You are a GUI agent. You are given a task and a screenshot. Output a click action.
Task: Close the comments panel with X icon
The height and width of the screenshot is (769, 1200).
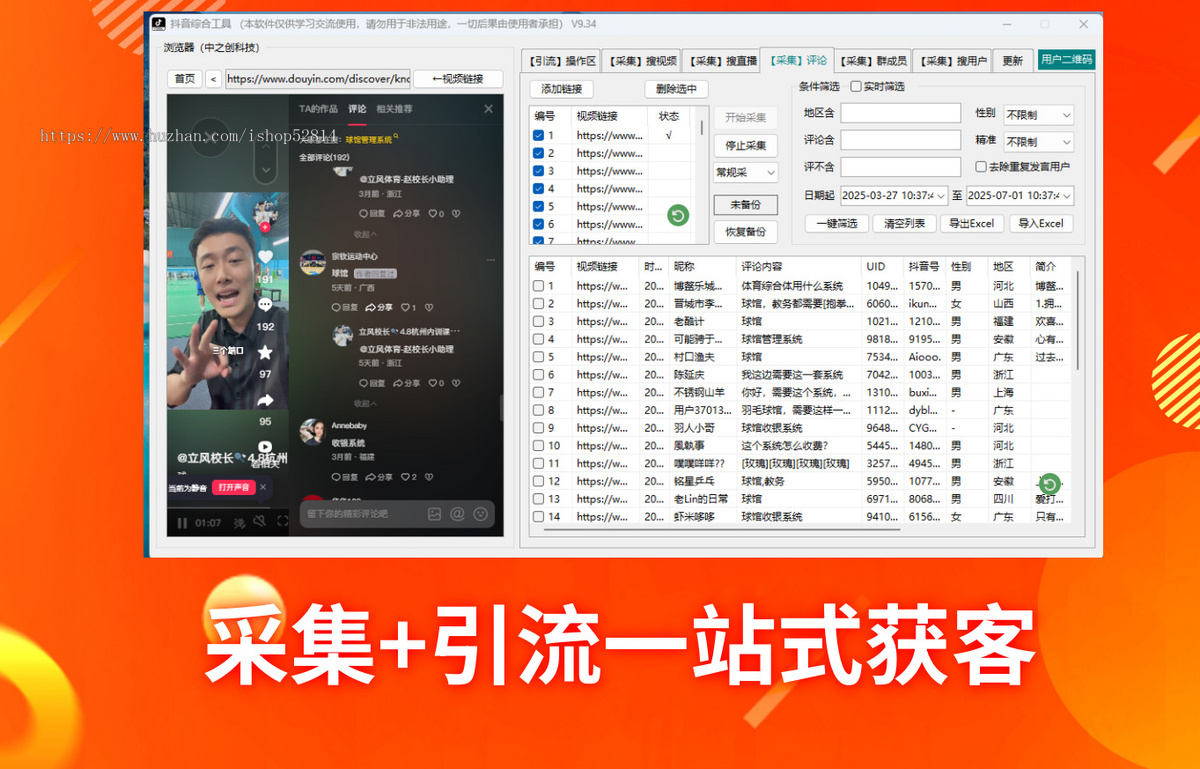tap(488, 109)
